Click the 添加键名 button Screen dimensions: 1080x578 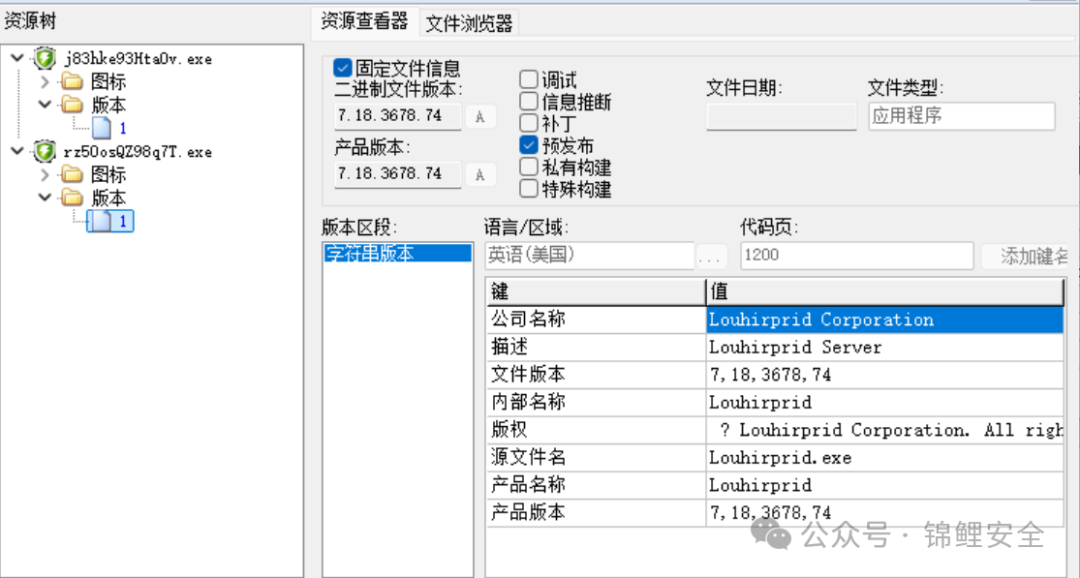(x=1025, y=256)
